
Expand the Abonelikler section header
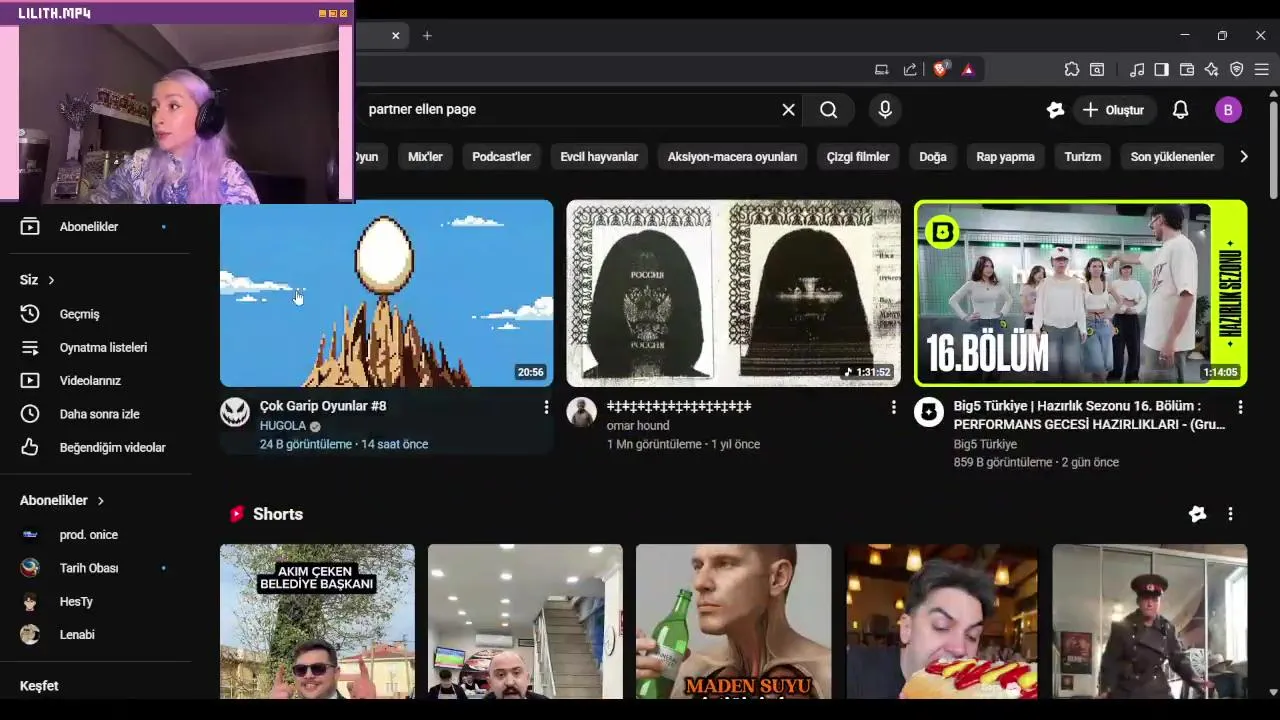(x=63, y=500)
